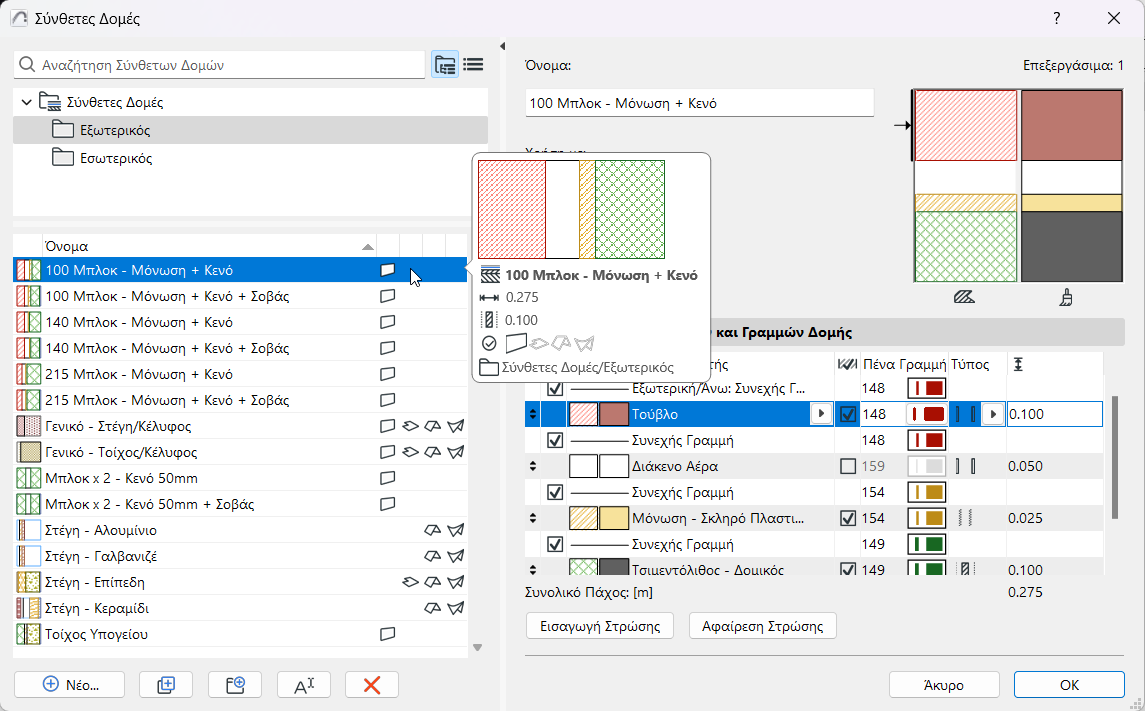Click slab usage icon of Στέγη - Επίπεδη
This screenshot has width=1145, height=711.
point(410,583)
